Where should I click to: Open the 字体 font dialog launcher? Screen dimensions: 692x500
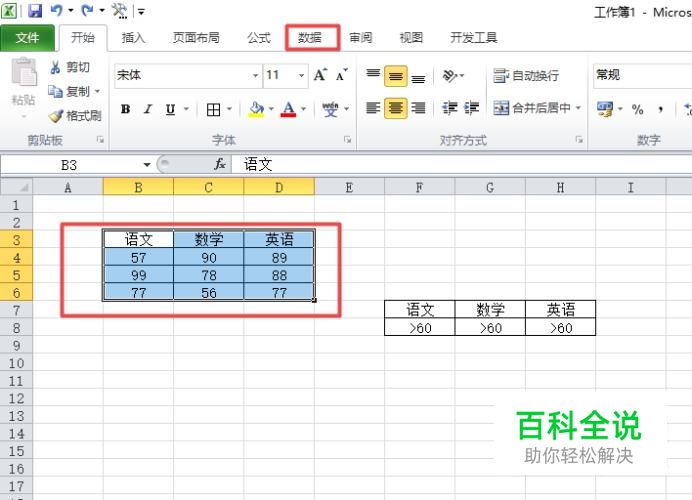pyautogui.click(x=348, y=140)
